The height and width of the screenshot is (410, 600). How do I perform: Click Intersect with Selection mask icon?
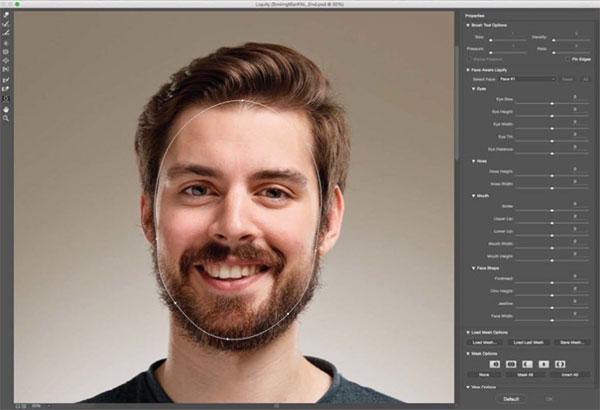544,364
